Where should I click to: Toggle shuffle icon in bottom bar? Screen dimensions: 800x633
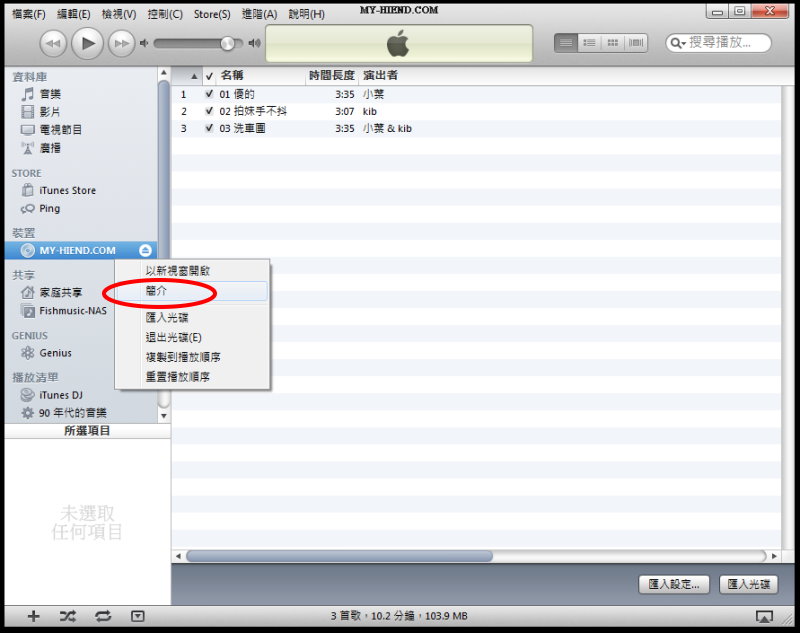point(67,616)
